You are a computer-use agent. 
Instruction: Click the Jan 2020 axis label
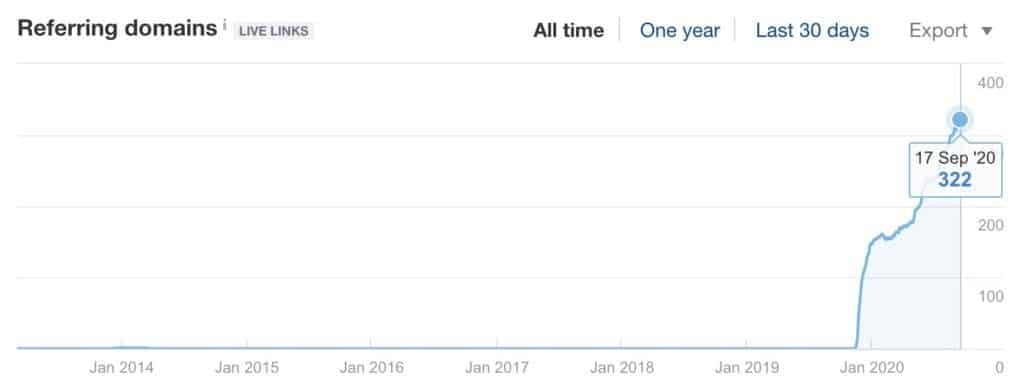click(872, 367)
